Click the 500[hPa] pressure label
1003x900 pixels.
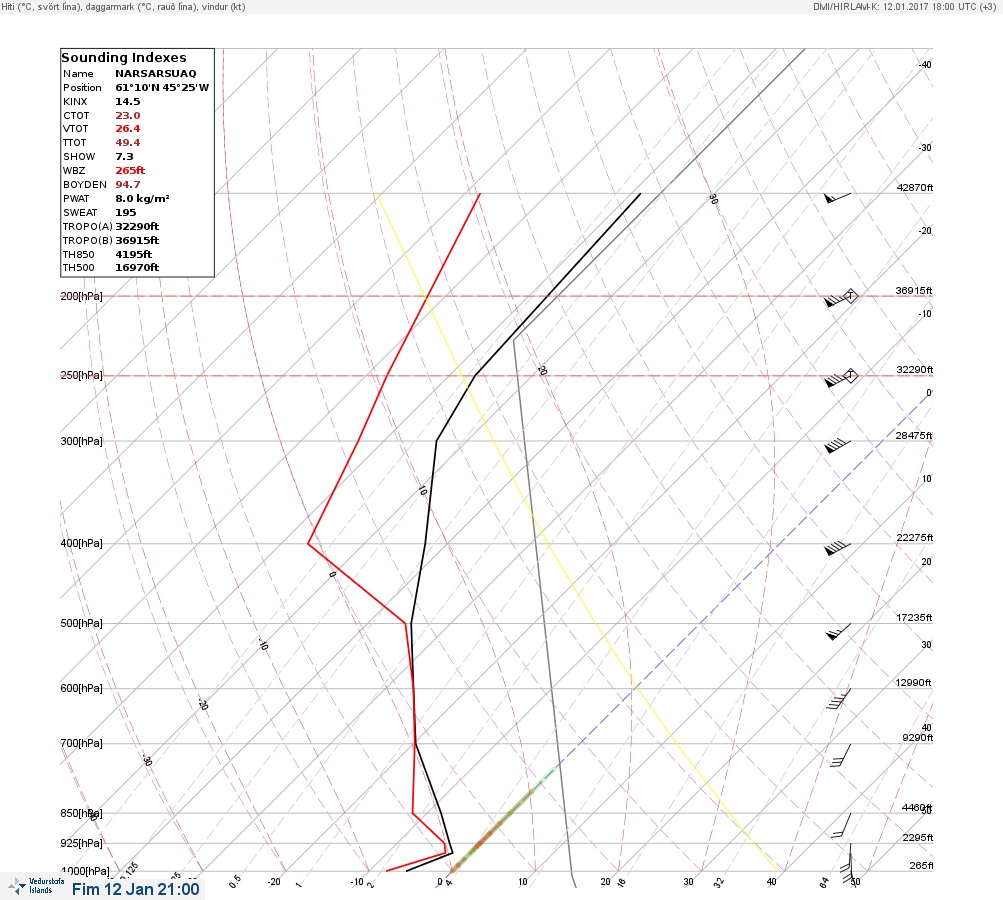[x=81, y=623]
